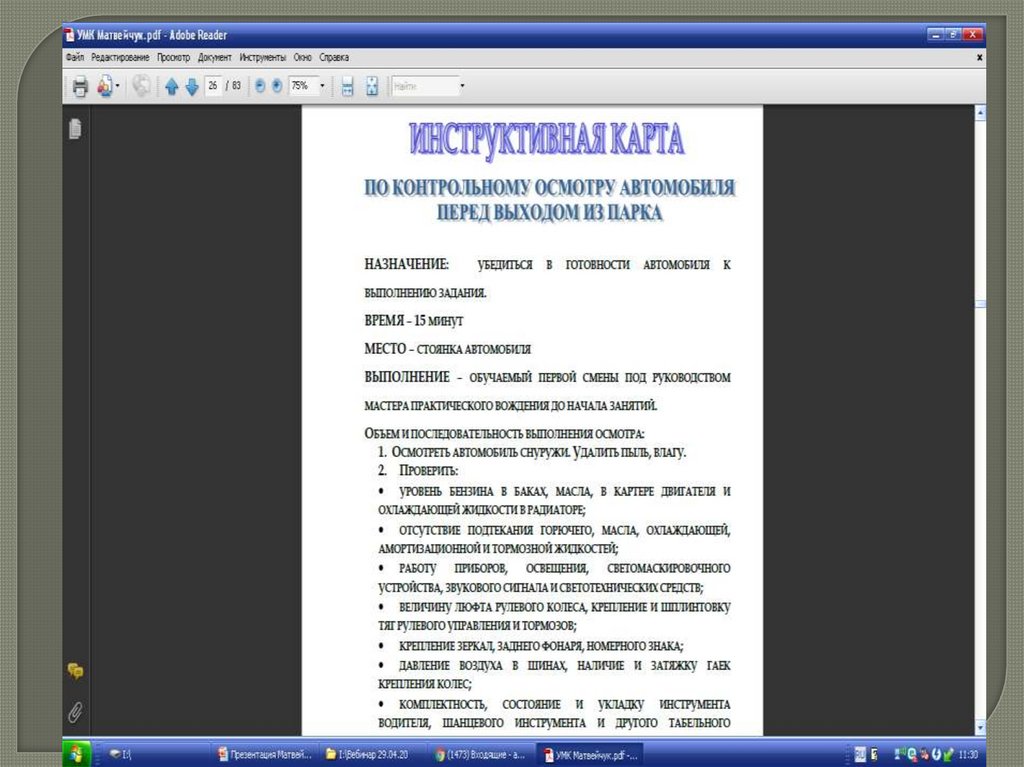Open the Файл menu
The height and width of the screenshot is (767, 1024).
(x=75, y=58)
